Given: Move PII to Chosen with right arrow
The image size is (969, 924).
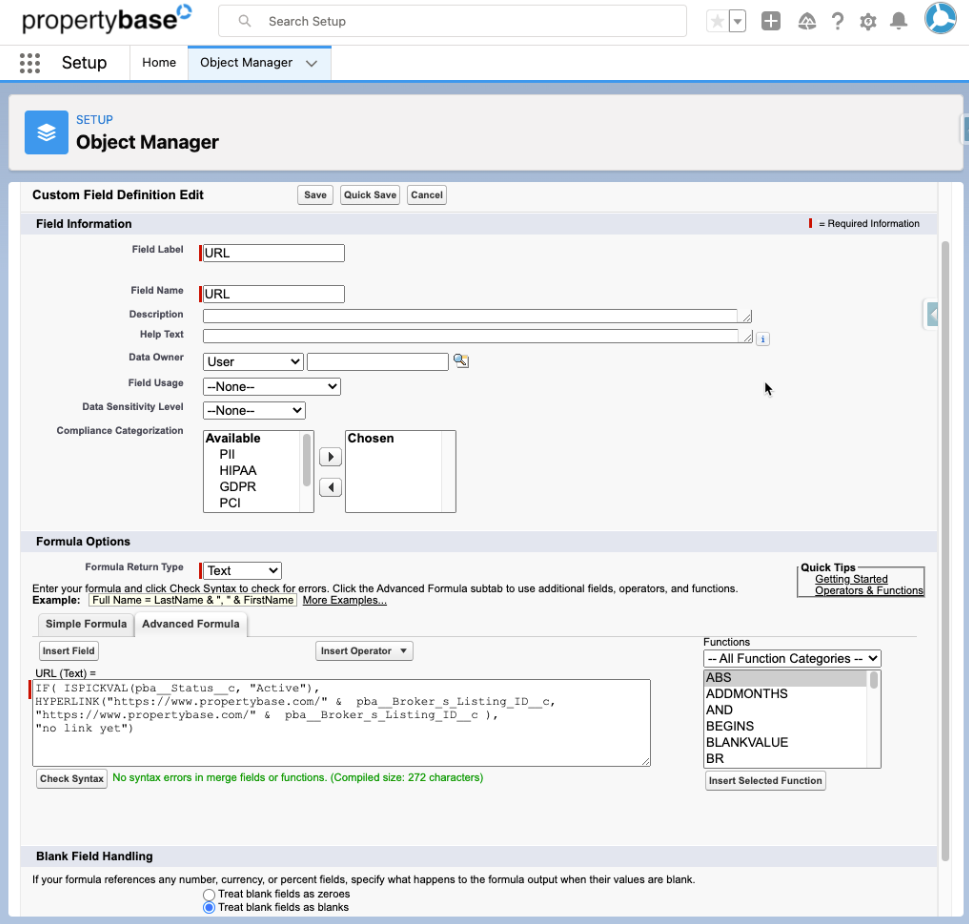Looking at the screenshot, I should [x=330, y=456].
